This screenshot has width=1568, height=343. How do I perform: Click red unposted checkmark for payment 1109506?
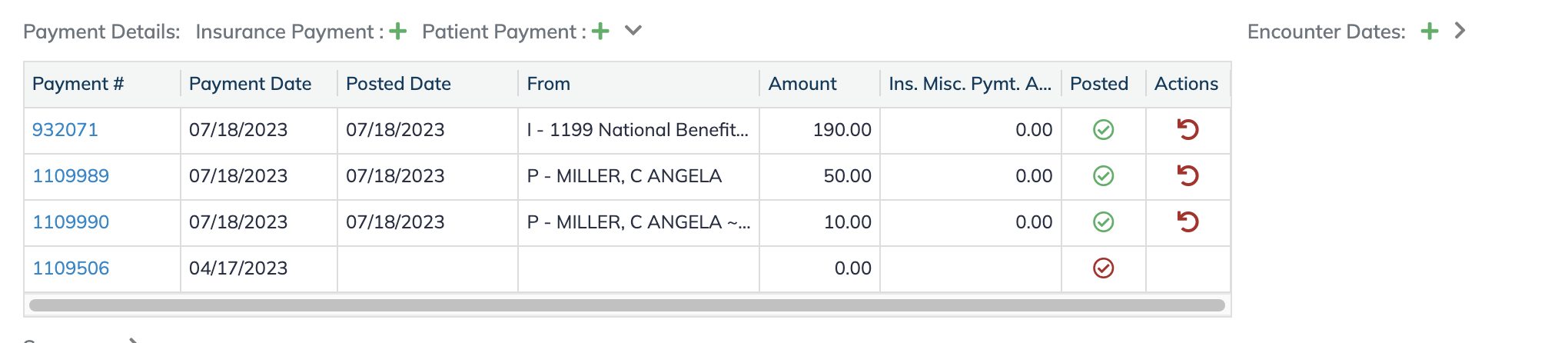coord(1103,268)
